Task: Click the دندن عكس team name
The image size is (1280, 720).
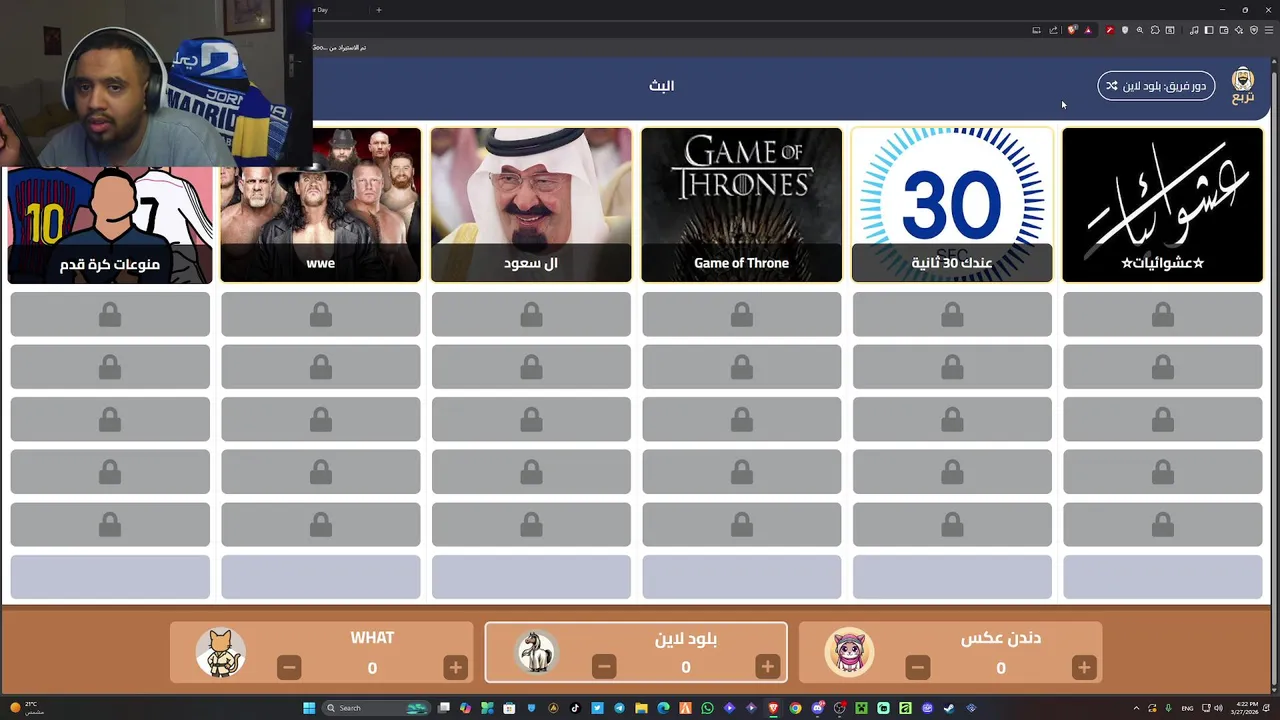Action: click(x=1001, y=638)
